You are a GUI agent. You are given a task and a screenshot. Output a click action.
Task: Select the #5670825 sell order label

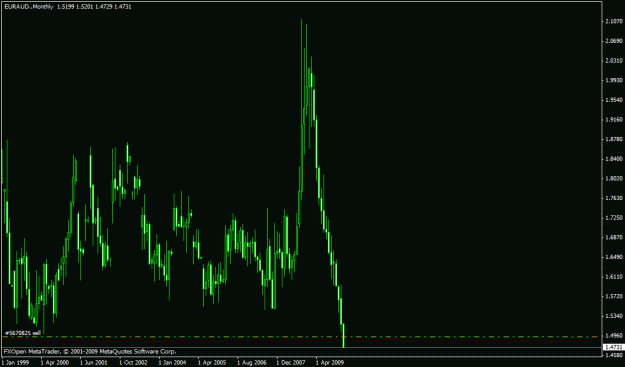click(x=23, y=333)
